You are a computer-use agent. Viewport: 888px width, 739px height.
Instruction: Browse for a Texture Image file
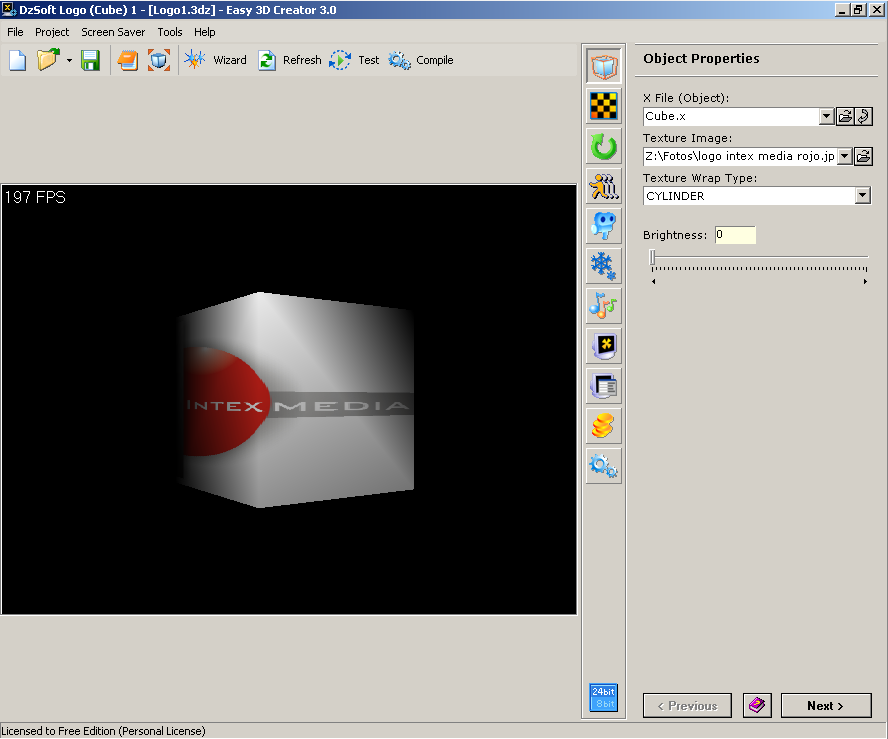coord(863,156)
